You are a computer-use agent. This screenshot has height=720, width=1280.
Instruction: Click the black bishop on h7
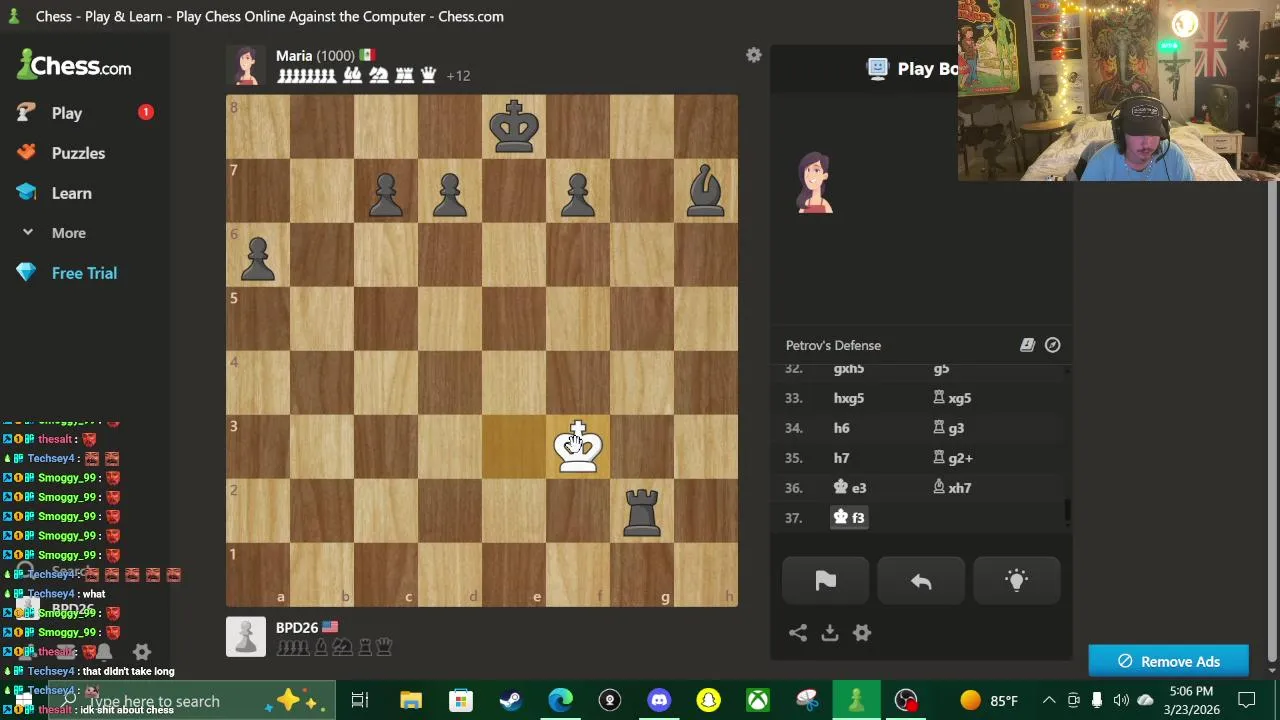point(706,191)
